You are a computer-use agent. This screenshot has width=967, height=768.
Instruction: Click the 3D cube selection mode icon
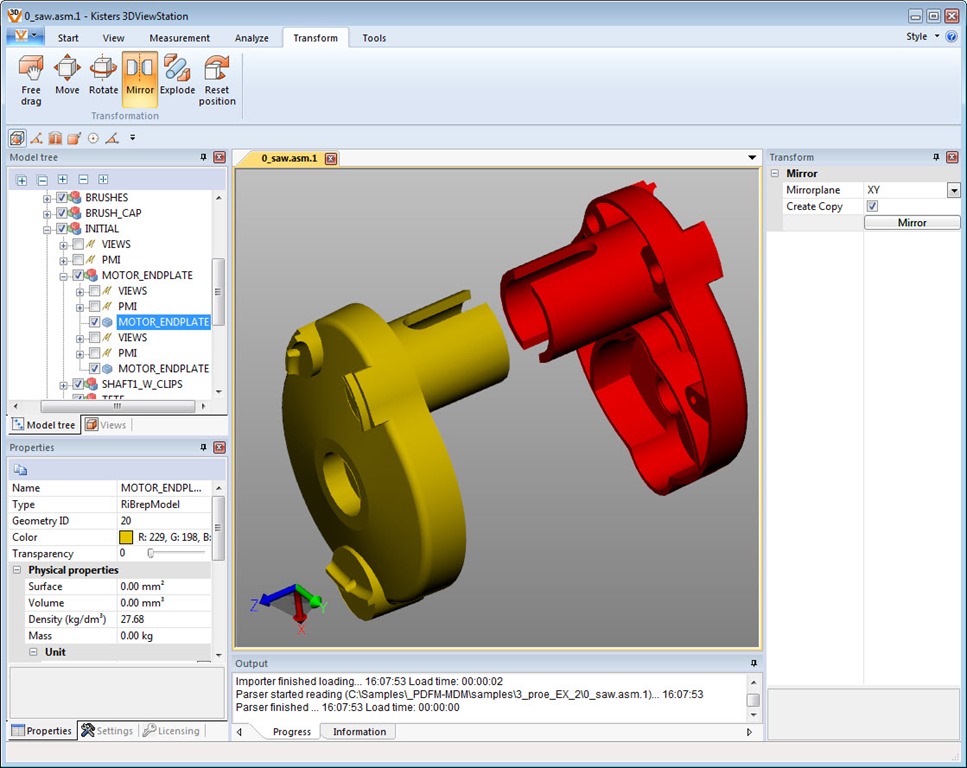pyautogui.click(x=17, y=138)
